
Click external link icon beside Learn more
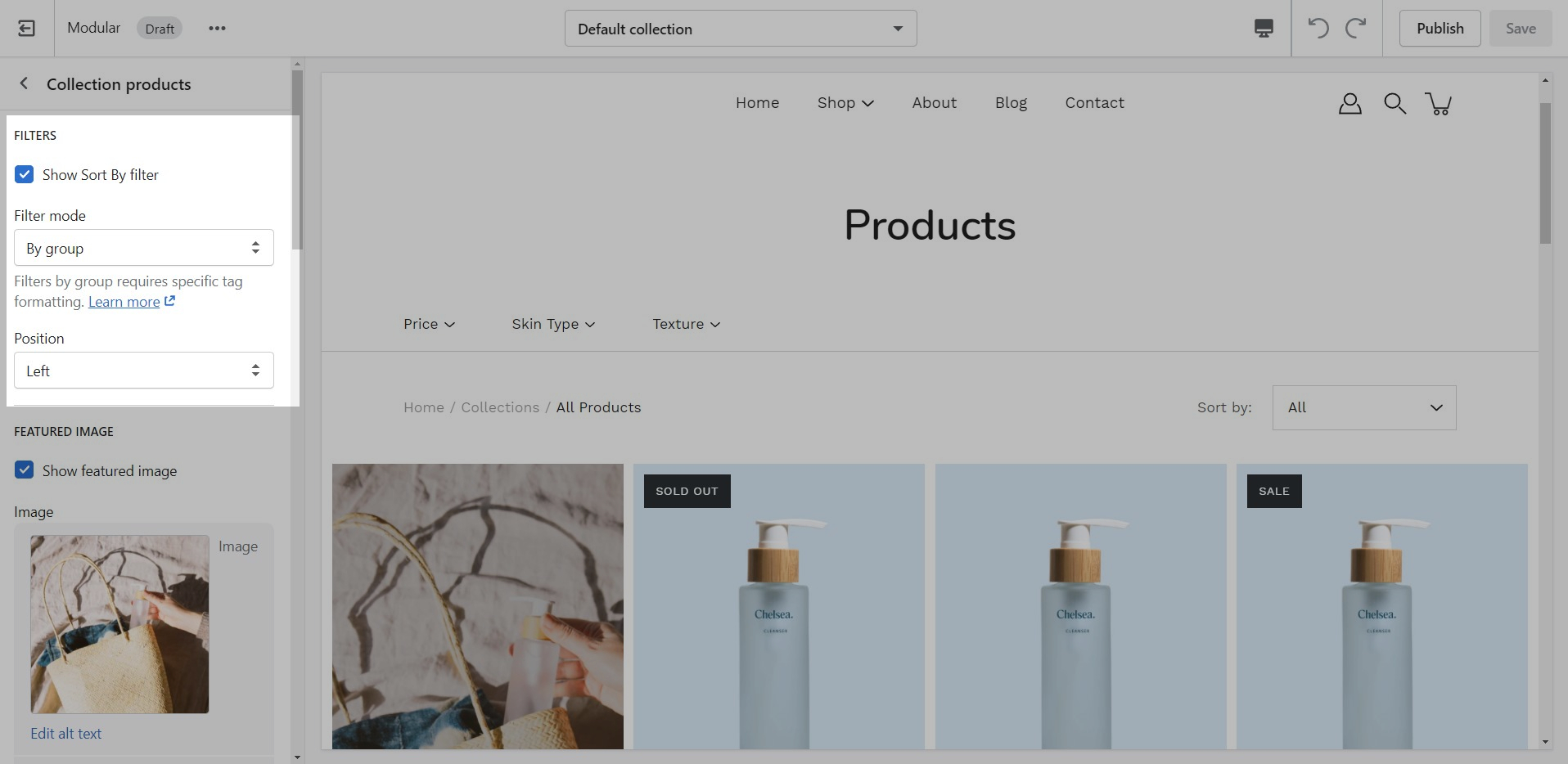pyautogui.click(x=169, y=301)
